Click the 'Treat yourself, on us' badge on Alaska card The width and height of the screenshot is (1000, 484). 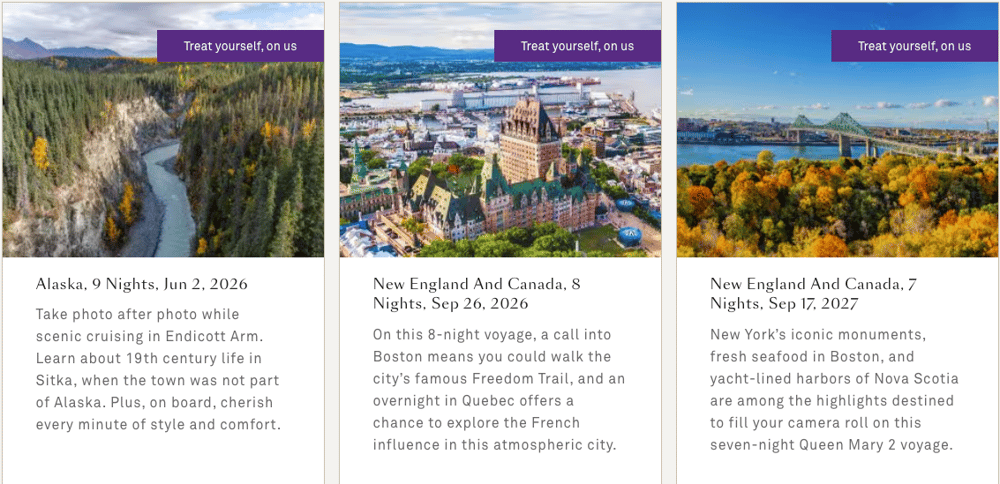tap(240, 46)
